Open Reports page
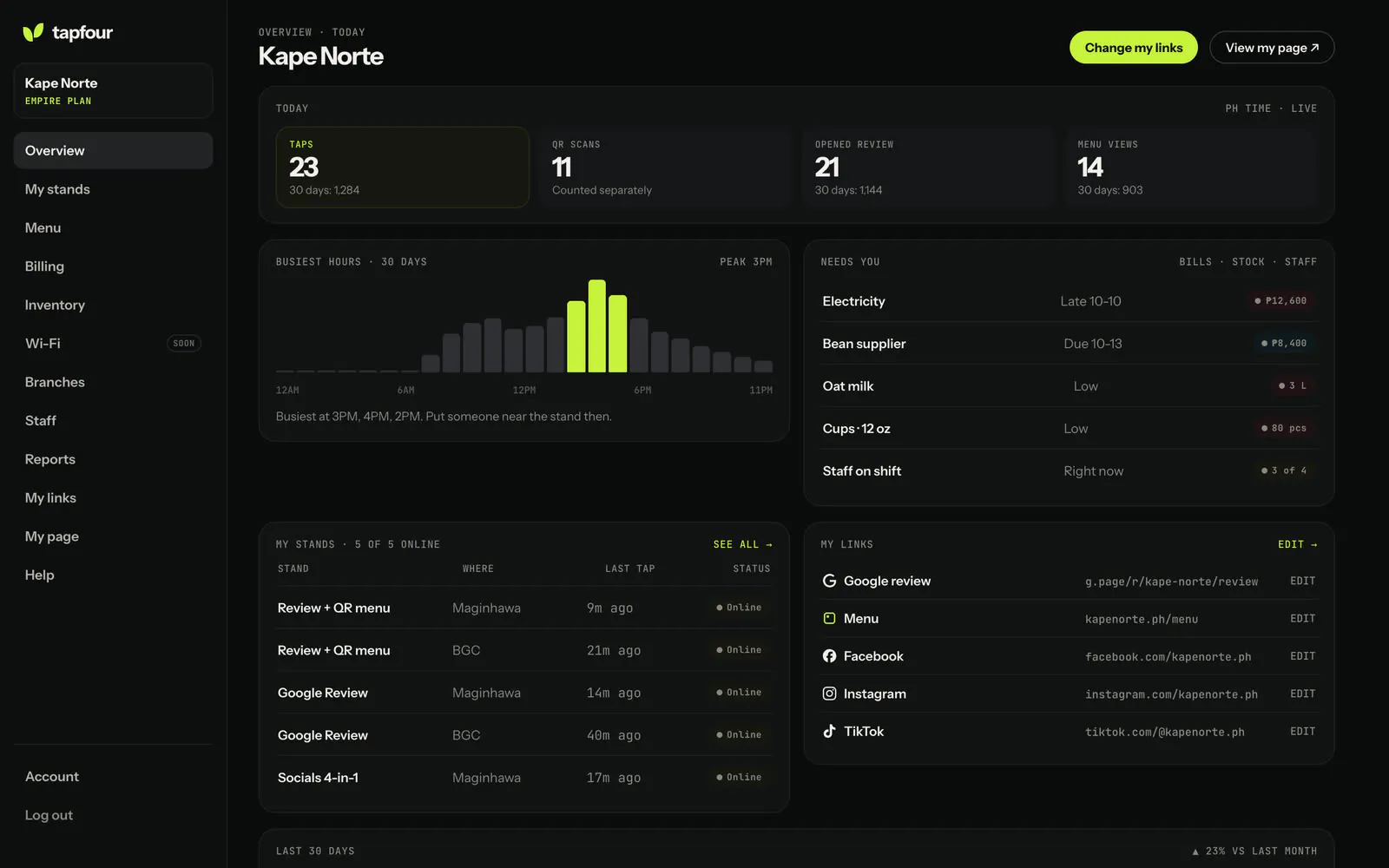Viewport: 1389px width, 868px height. [x=113, y=459]
